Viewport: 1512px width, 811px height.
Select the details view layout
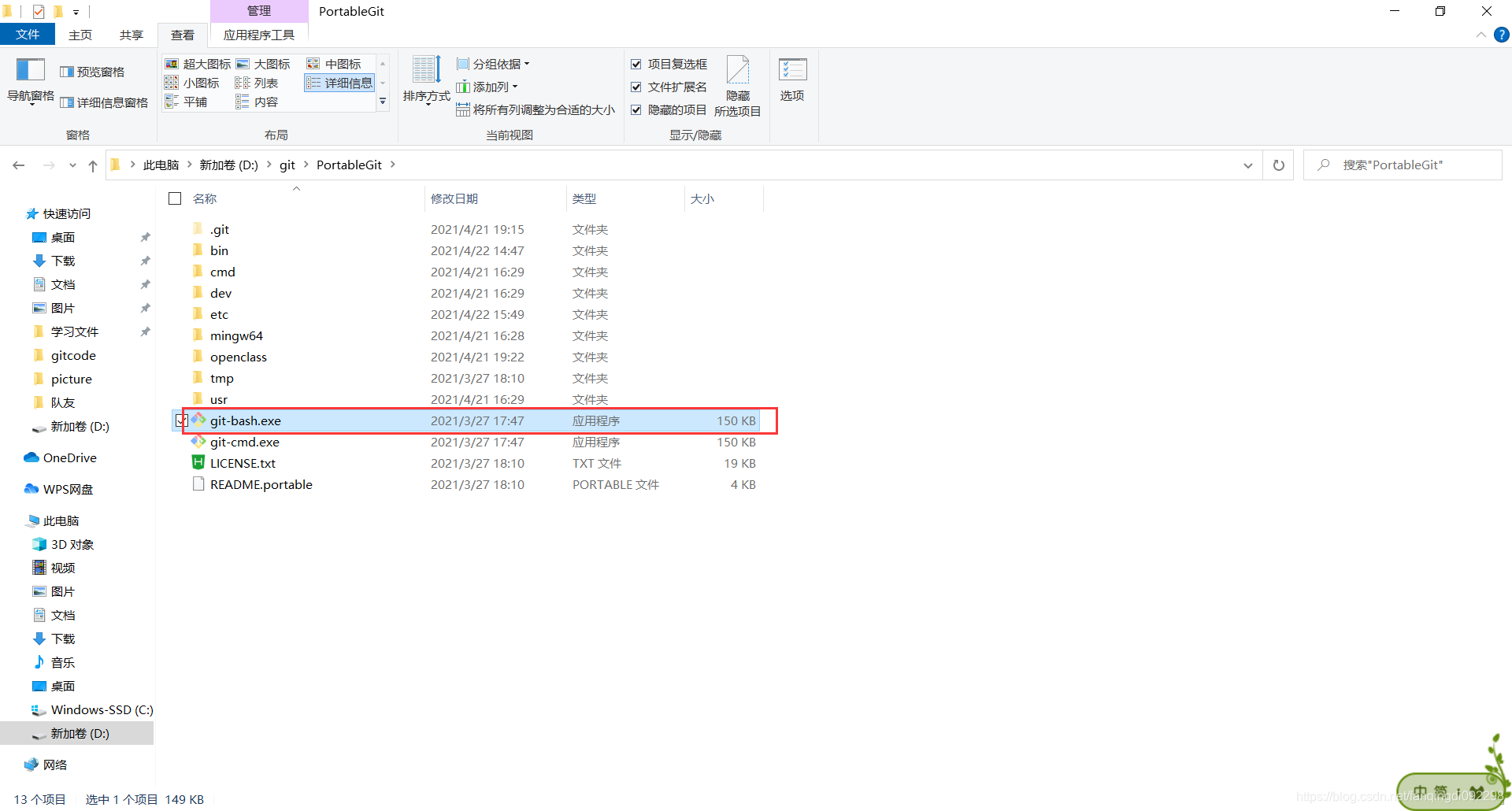click(x=339, y=83)
